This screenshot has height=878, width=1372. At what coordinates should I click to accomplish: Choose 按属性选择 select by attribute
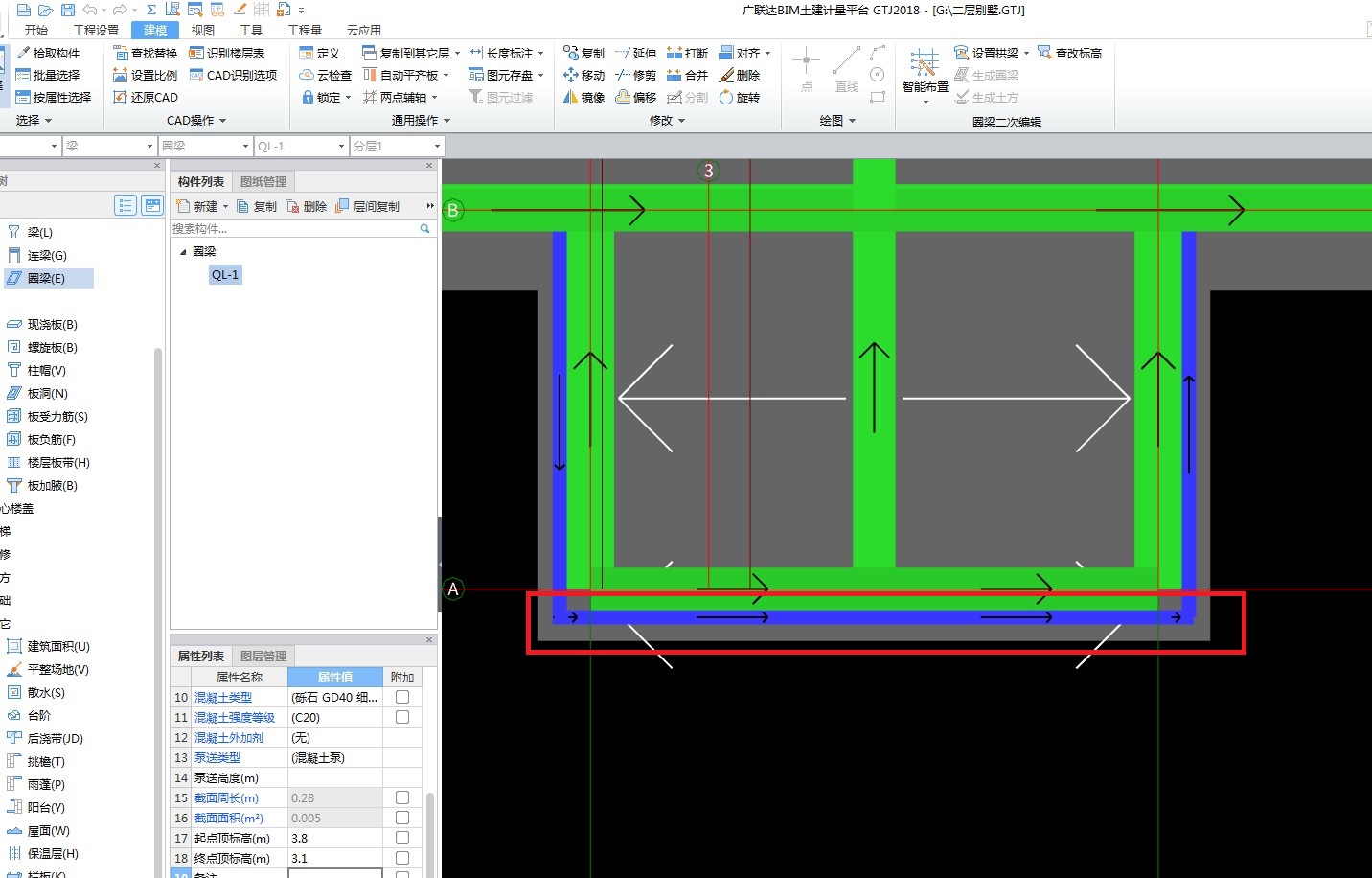coord(54,97)
